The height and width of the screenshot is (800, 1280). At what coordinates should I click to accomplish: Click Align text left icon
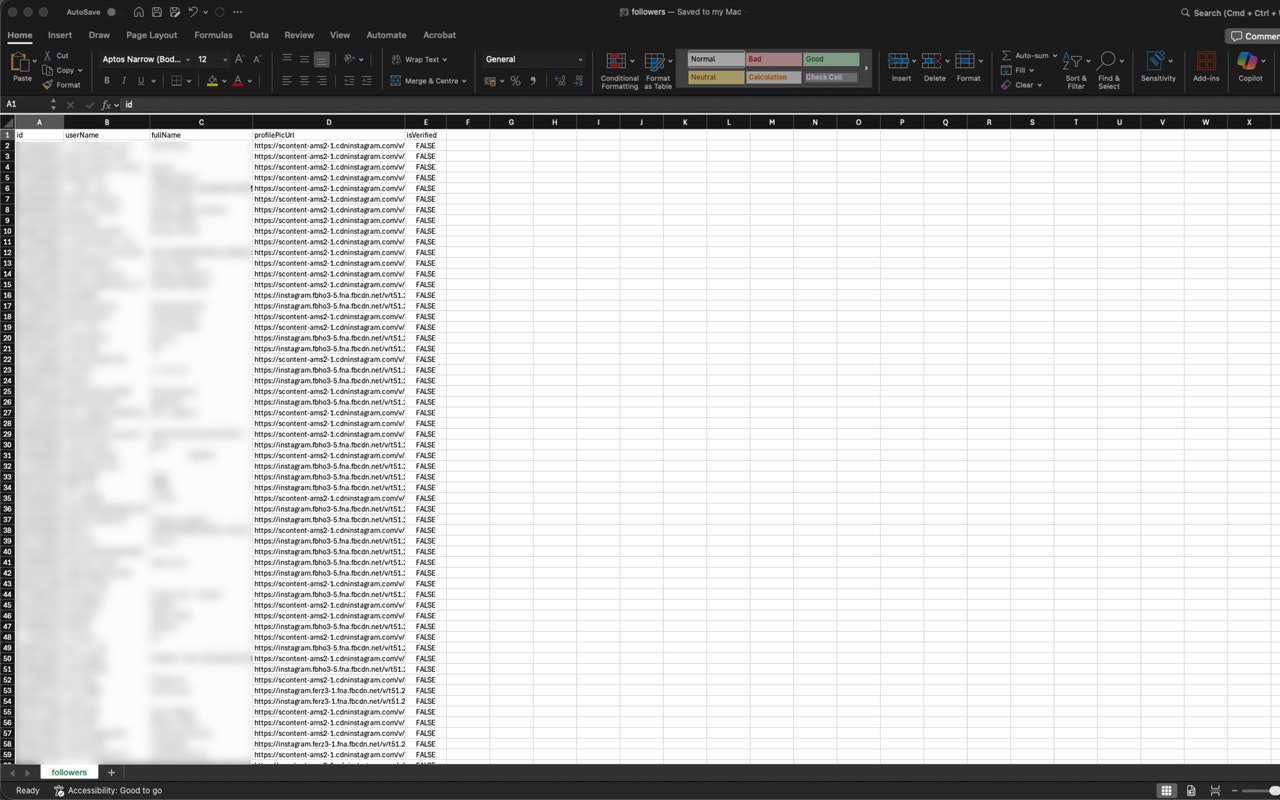pyautogui.click(x=287, y=81)
